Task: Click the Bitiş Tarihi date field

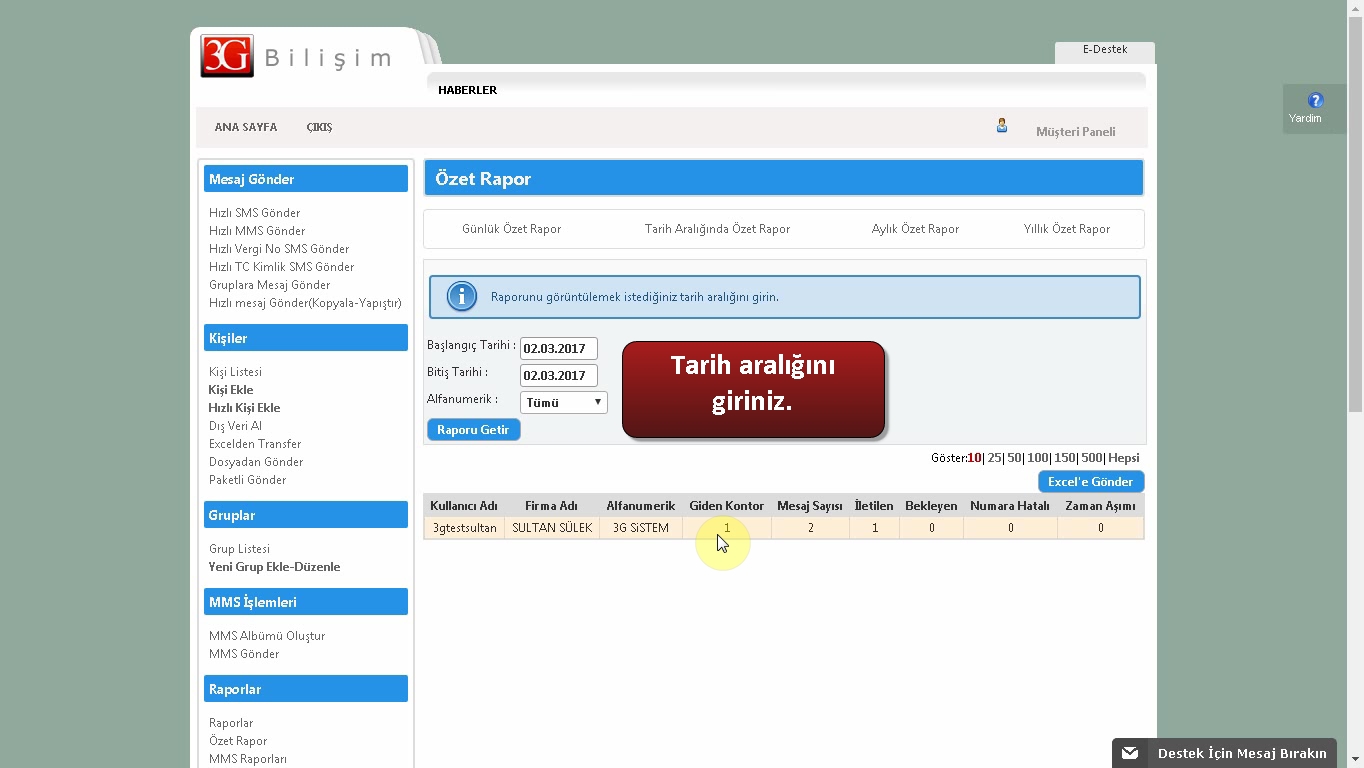Action: (558, 376)
